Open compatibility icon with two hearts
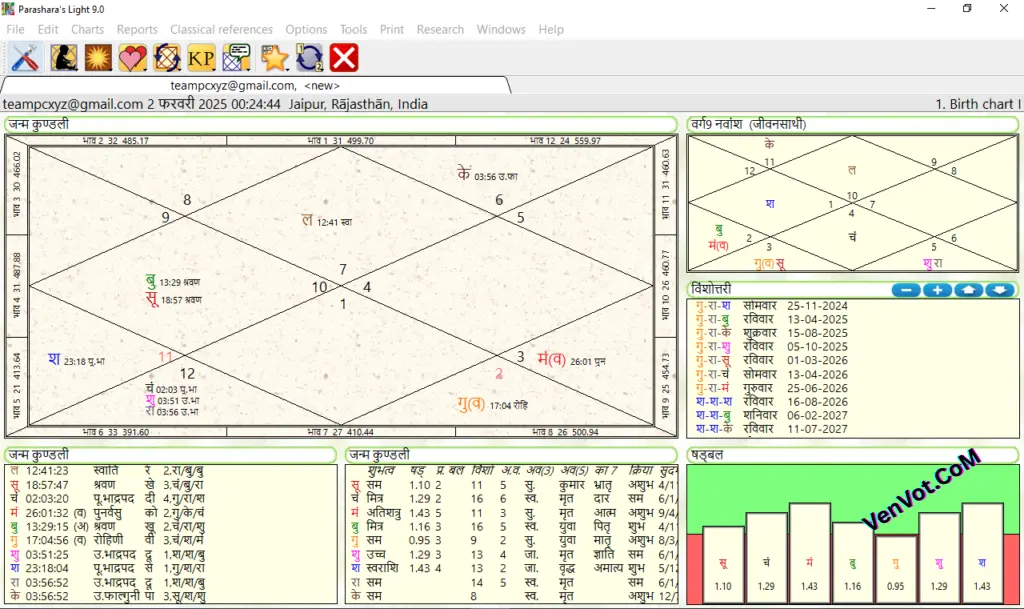Viewport: 1024px width, 609px height. (133, 58)
